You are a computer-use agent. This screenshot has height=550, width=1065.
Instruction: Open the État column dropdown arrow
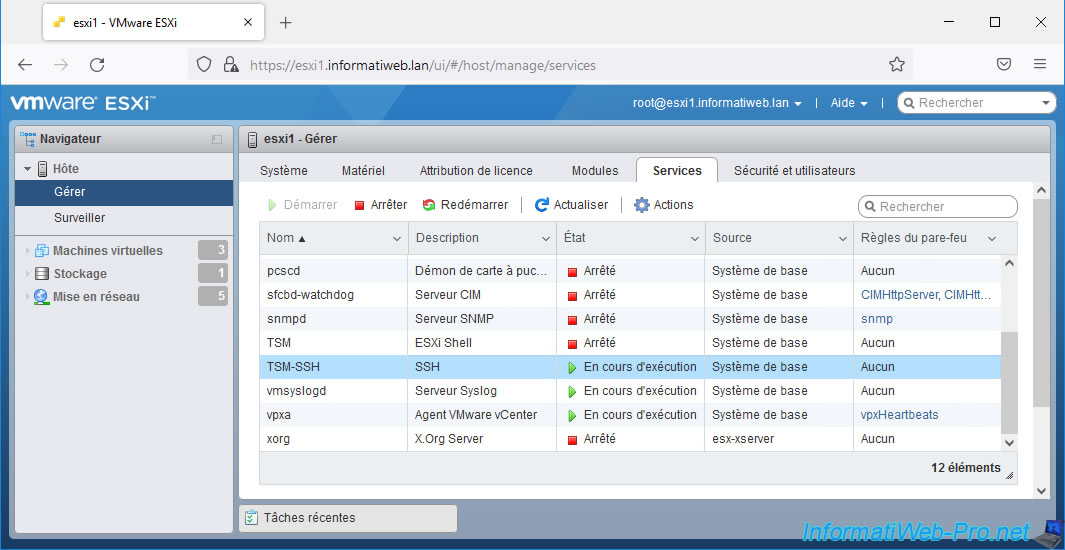695,239
